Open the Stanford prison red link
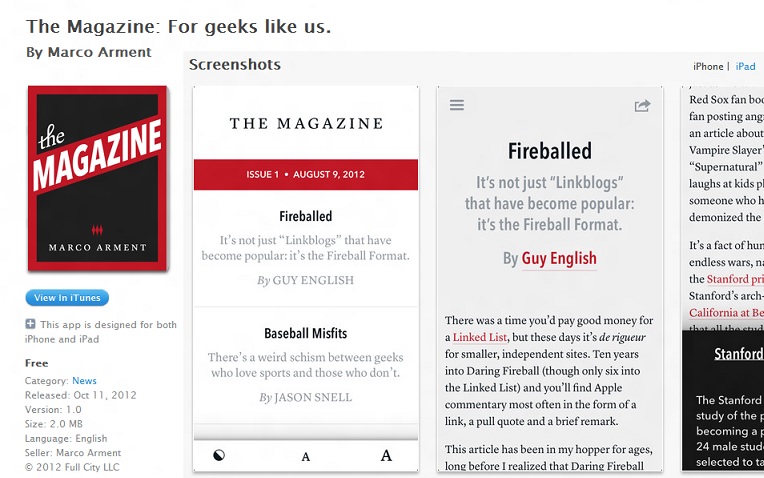Screen dimensions: 764x478 point(727,279)
